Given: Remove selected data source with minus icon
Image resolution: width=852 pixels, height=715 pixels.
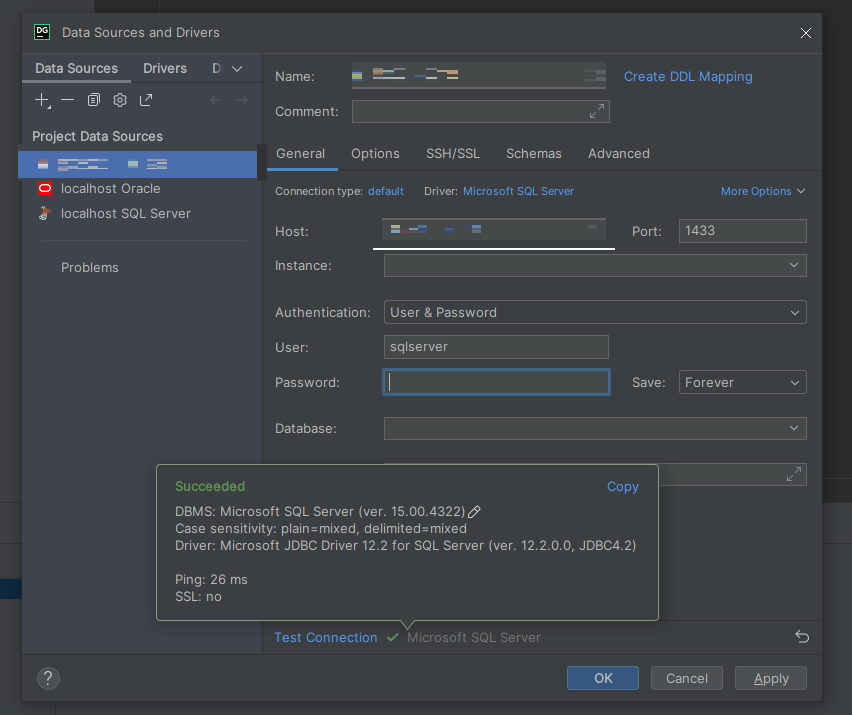Looking at the screenshot, I should (x=67, y=100).
